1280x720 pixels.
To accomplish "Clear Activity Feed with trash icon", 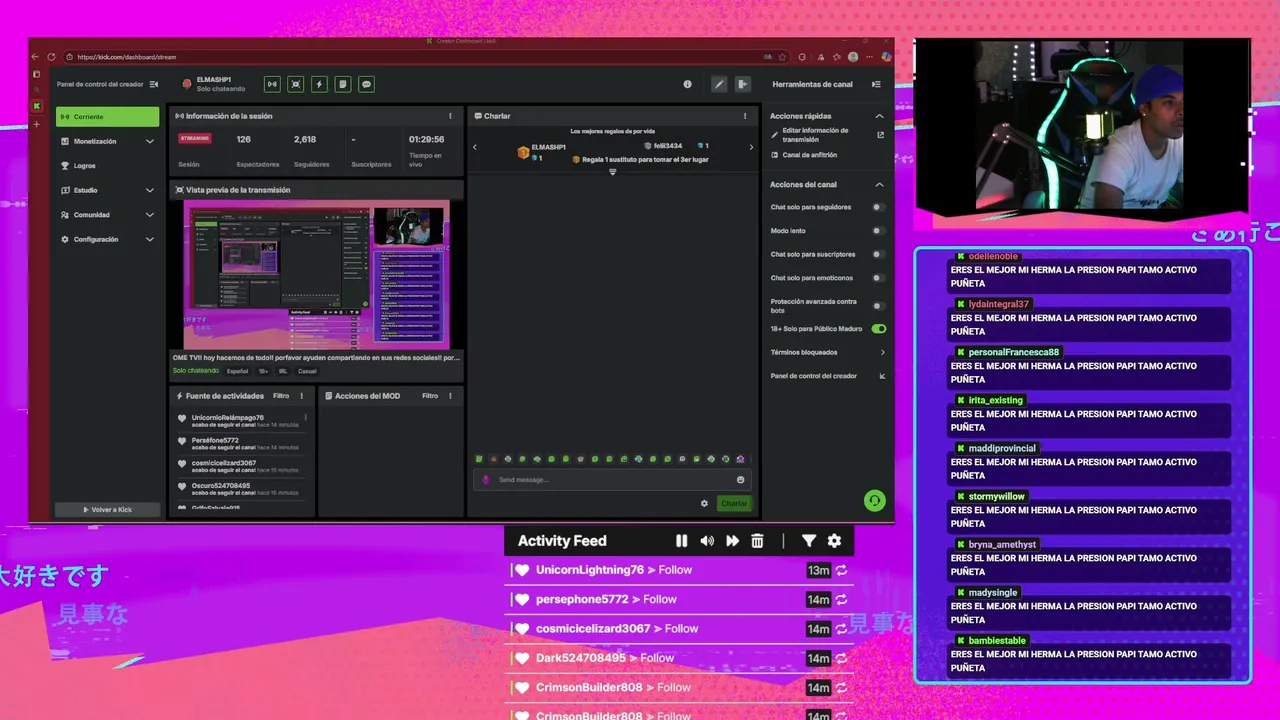I will (x=757, y=541).
